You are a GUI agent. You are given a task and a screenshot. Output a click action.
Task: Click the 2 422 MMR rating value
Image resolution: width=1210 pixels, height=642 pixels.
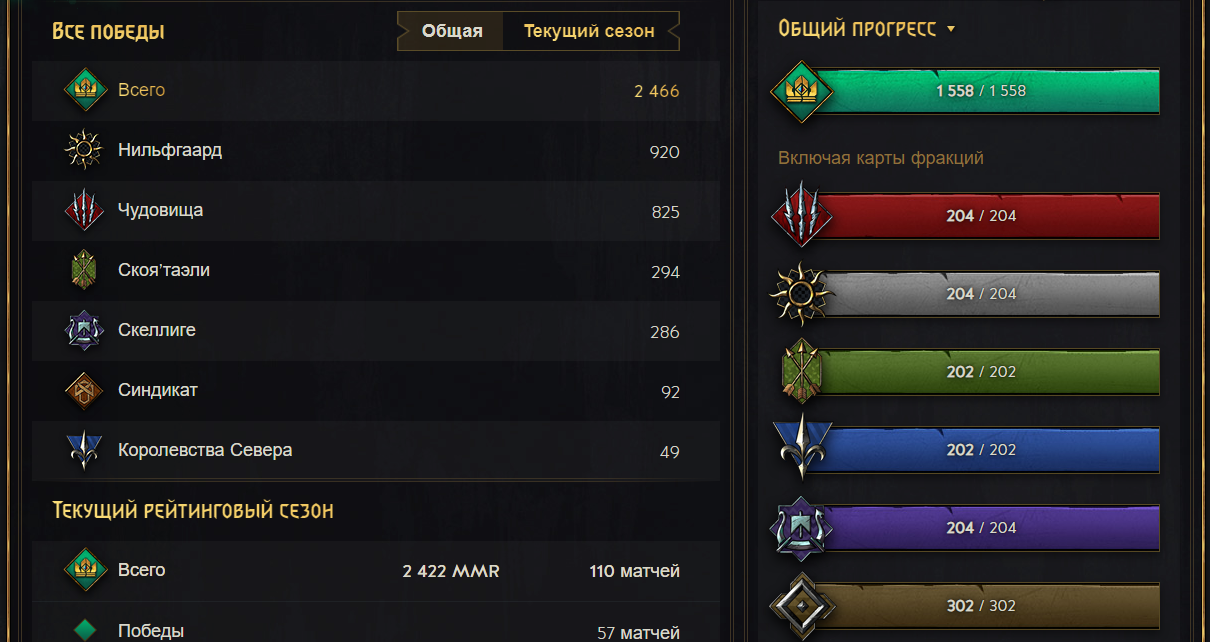451,571
